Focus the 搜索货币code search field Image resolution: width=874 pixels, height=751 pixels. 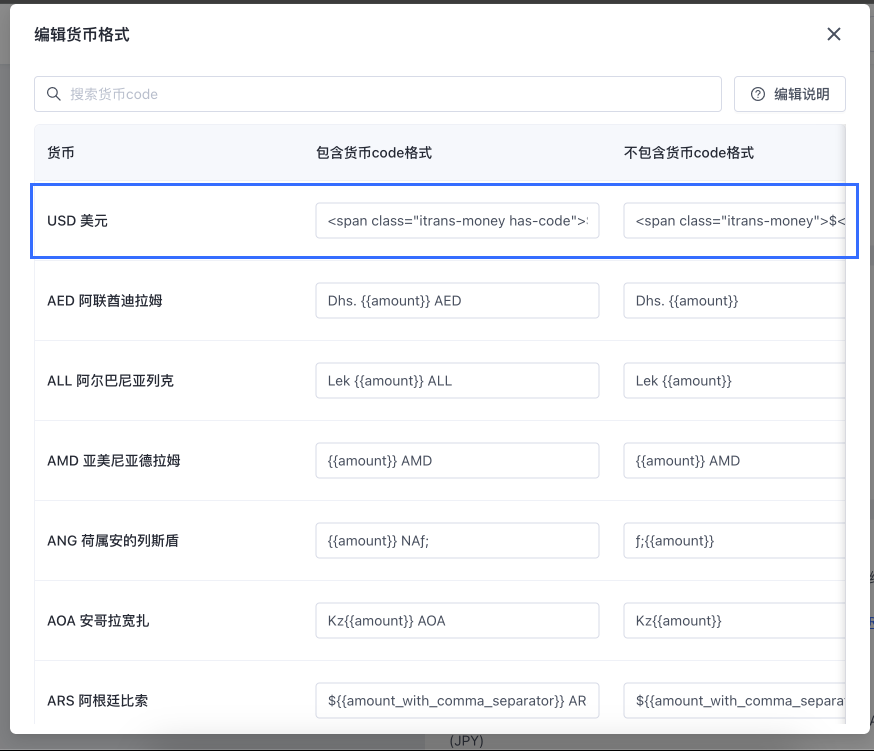[x=390, y=94]
